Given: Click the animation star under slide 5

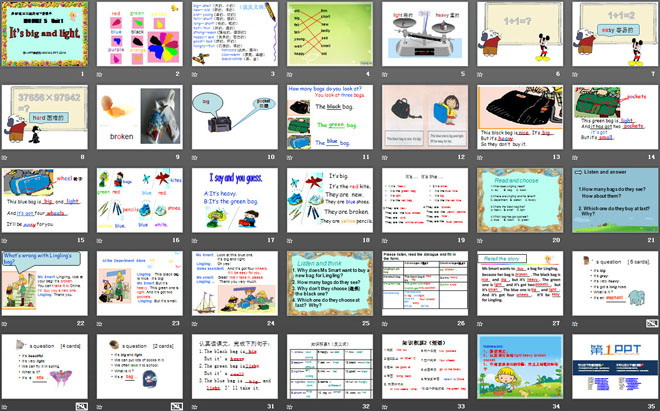Looking at the screenshot, I should point(385,75).
